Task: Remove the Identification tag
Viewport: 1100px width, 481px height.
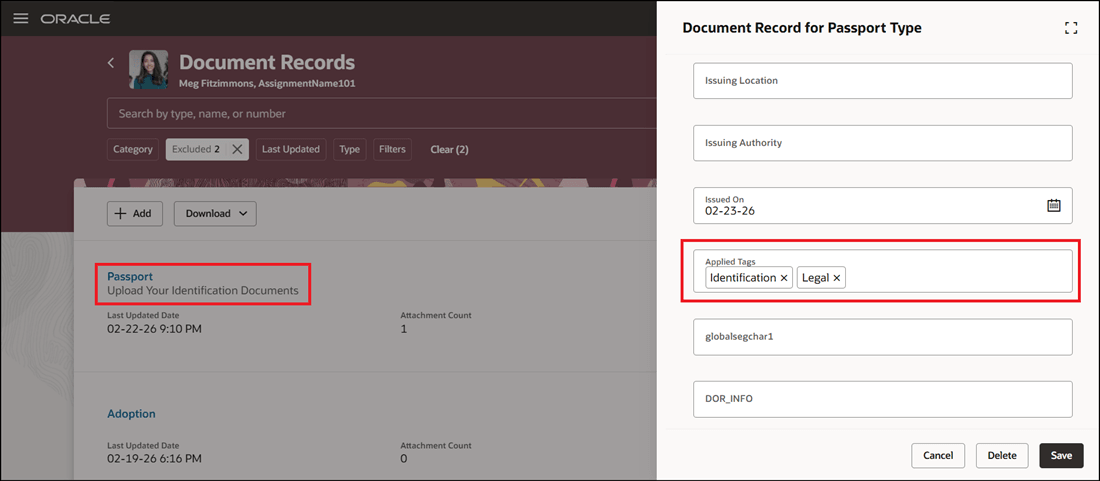Action: pos(784,278)
